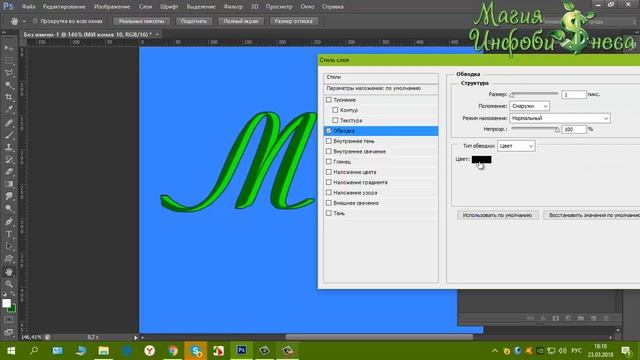Click the Размер slider track
Screen dimensions: 640x360
534,94
